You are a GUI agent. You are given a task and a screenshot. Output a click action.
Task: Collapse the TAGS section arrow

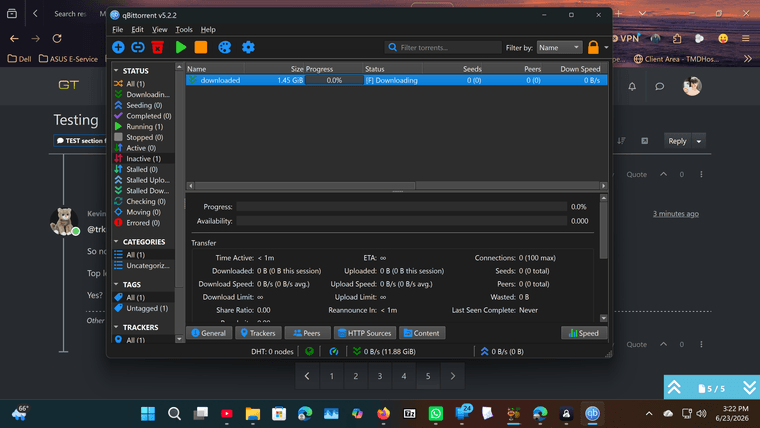[x=116, y=285]
